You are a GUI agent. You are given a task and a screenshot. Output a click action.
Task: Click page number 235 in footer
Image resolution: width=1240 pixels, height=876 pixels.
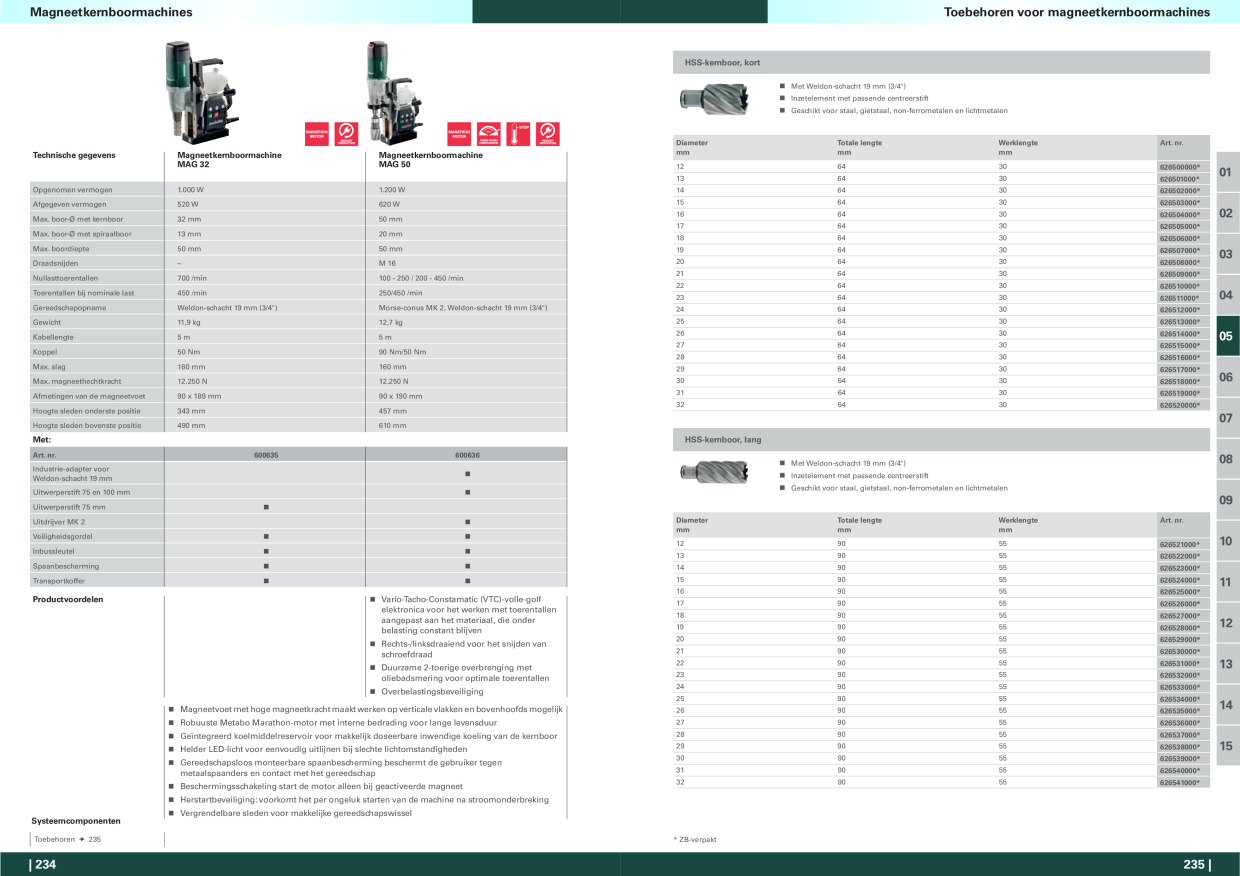point(1196,865)
